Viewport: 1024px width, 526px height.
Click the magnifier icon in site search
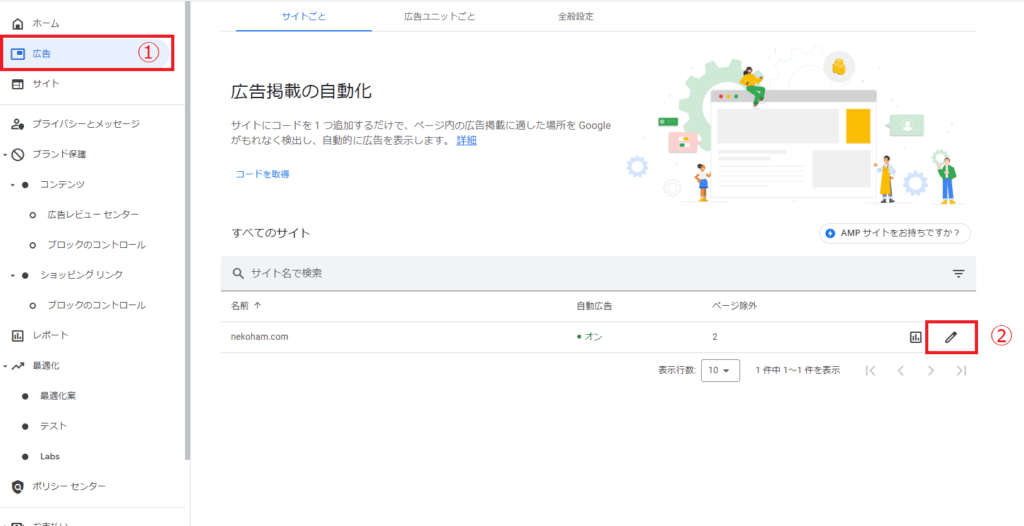pos(238,273)
